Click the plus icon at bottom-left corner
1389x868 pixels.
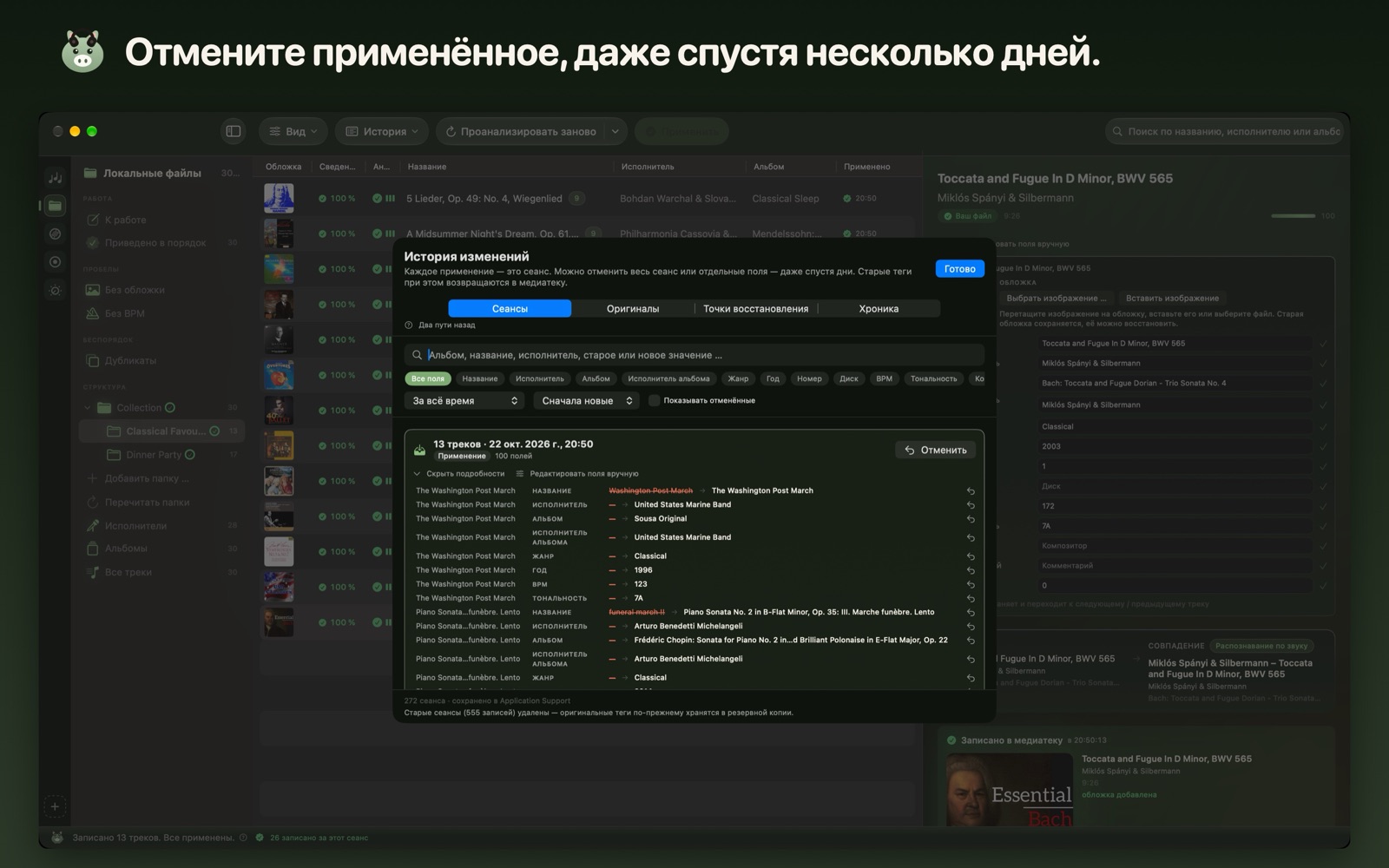click(55, 806)
